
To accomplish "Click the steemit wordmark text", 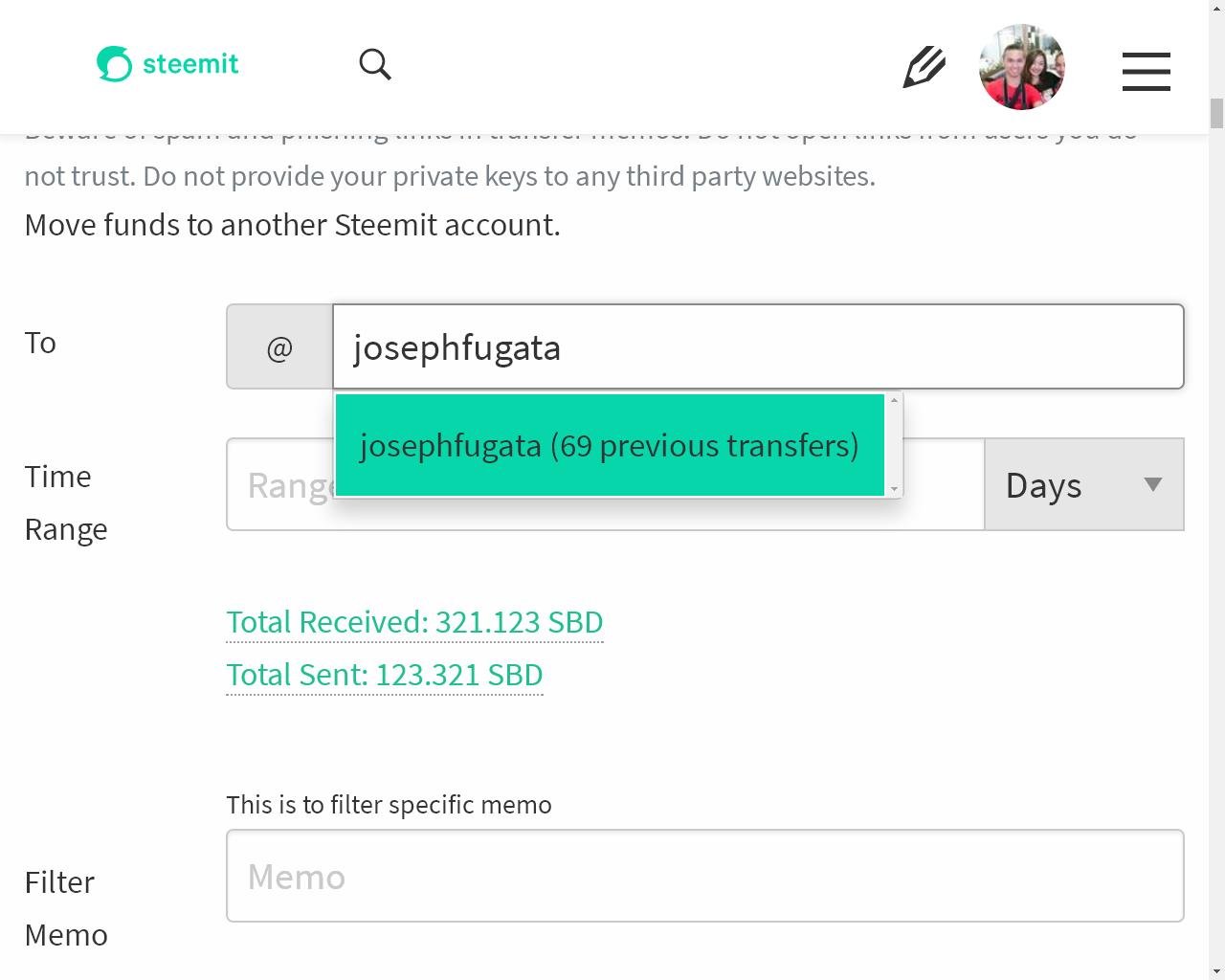I will tap(190, 64).
